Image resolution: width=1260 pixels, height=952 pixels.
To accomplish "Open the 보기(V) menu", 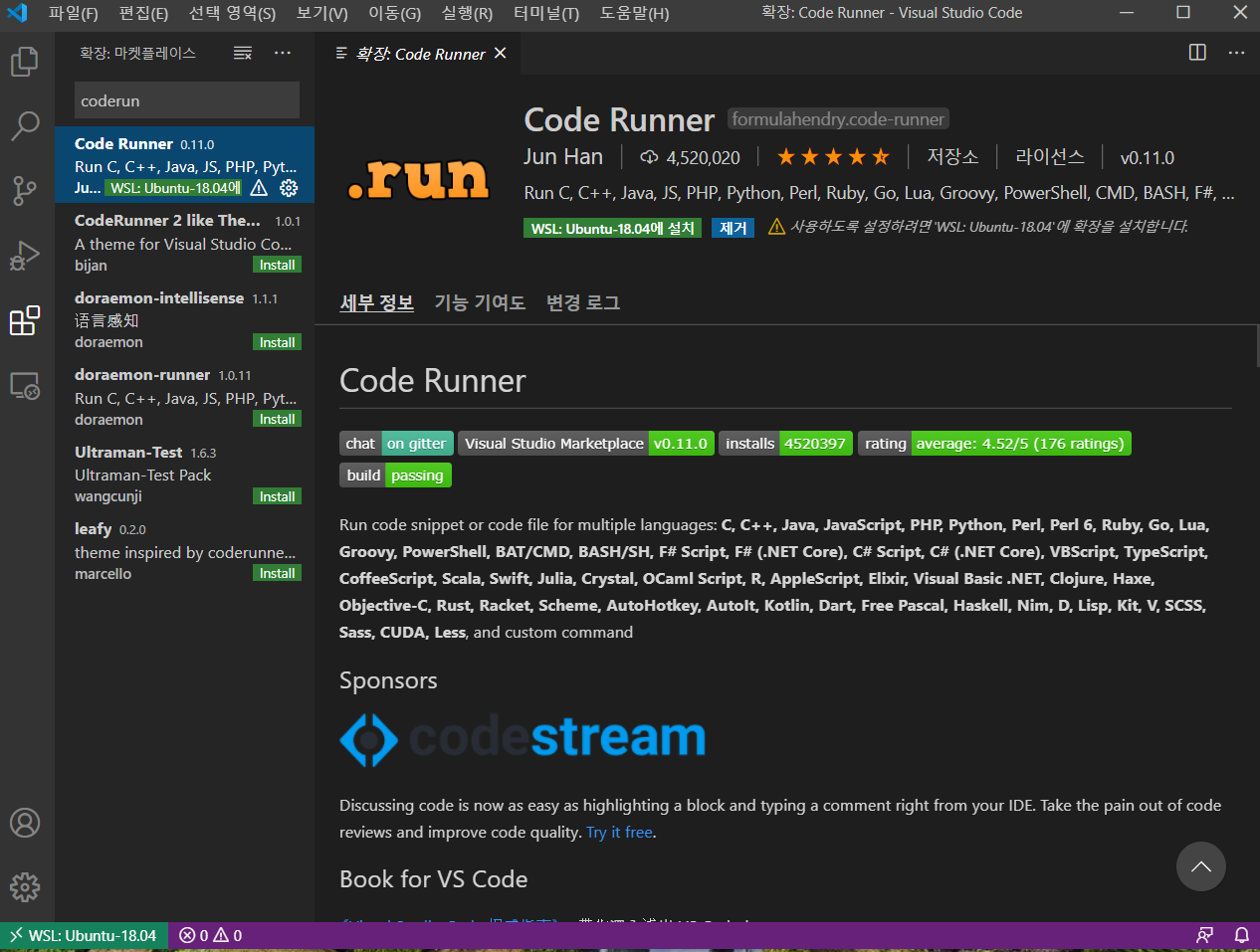I will click(x=321, y=13).
